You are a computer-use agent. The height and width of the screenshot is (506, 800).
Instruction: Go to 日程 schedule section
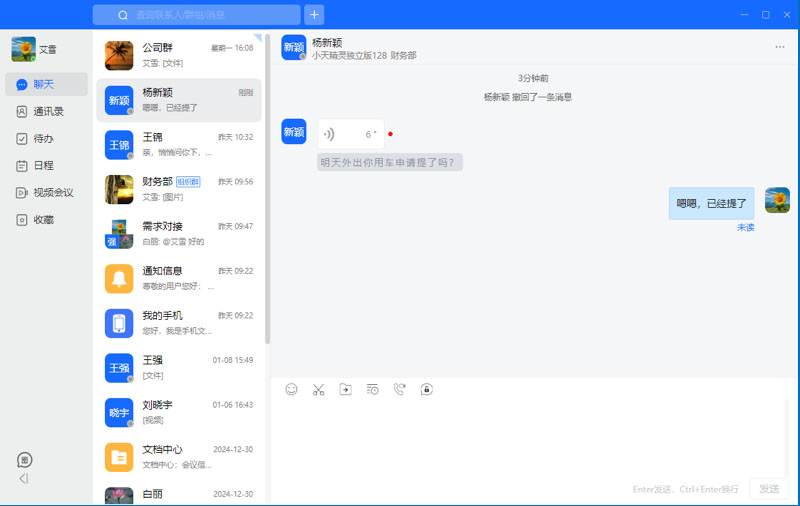click(43, 166)
